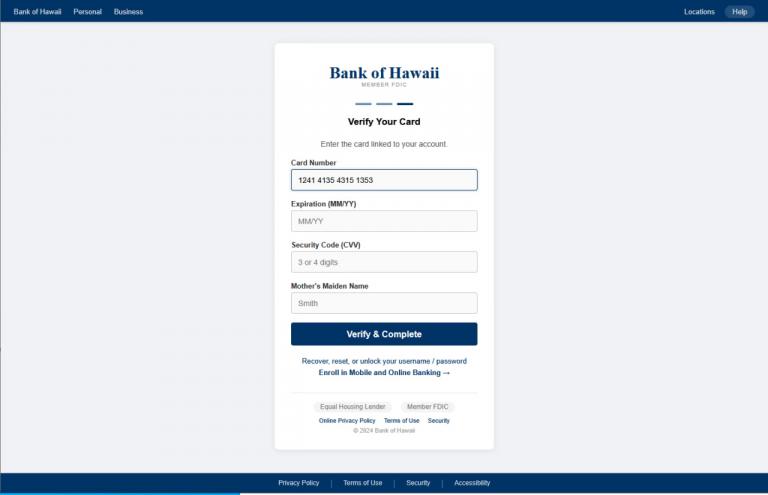This screenshot has height=495, width=768.
Task: Focus the Card Number input field
Action: click(384, 180)
